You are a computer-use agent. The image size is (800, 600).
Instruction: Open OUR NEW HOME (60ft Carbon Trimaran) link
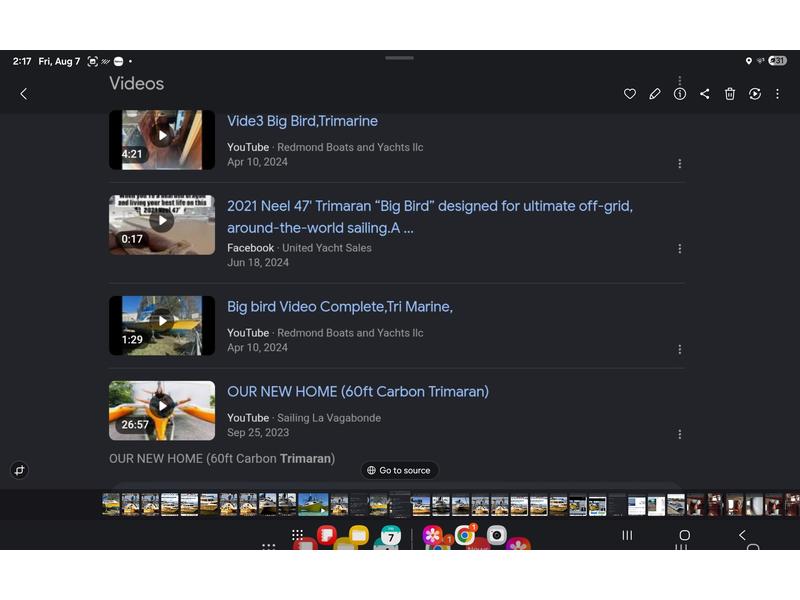click(x=358, y=392)
